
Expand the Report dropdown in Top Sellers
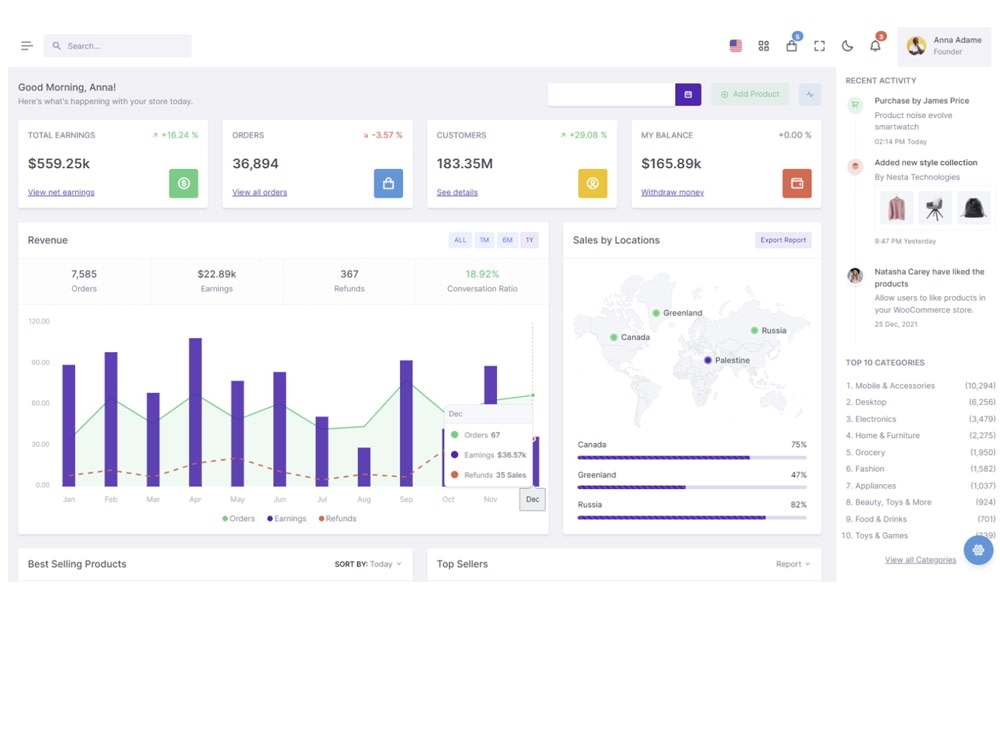pos(792,564)
